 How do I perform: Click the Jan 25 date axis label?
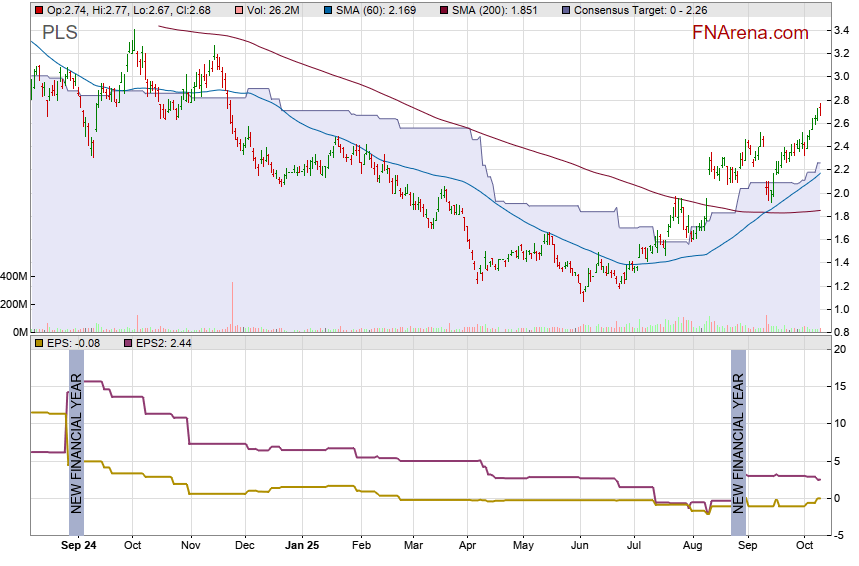pos(301,546)
